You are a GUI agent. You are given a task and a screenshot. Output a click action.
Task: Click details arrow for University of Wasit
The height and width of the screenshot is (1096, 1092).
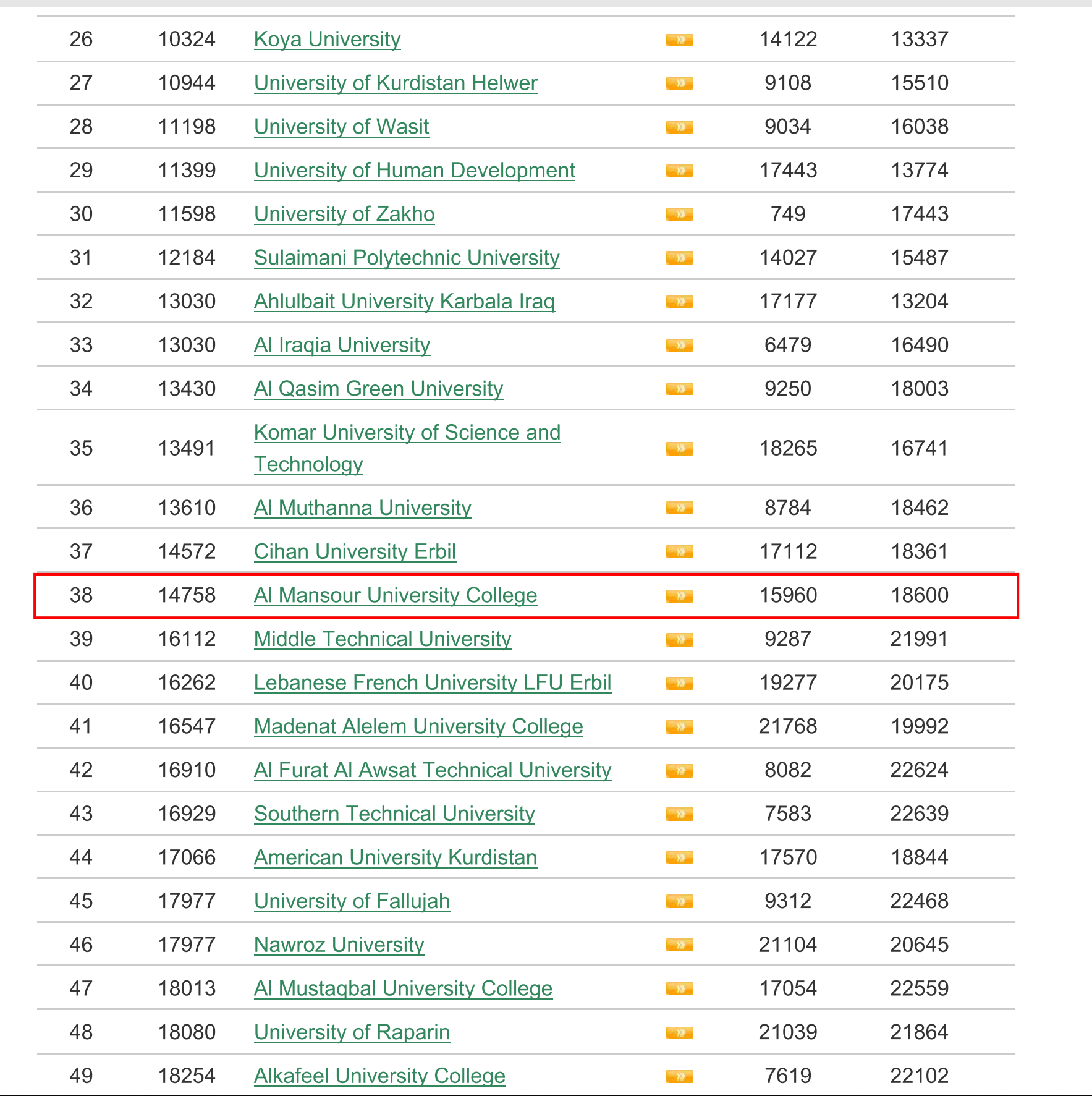[679, 127]
